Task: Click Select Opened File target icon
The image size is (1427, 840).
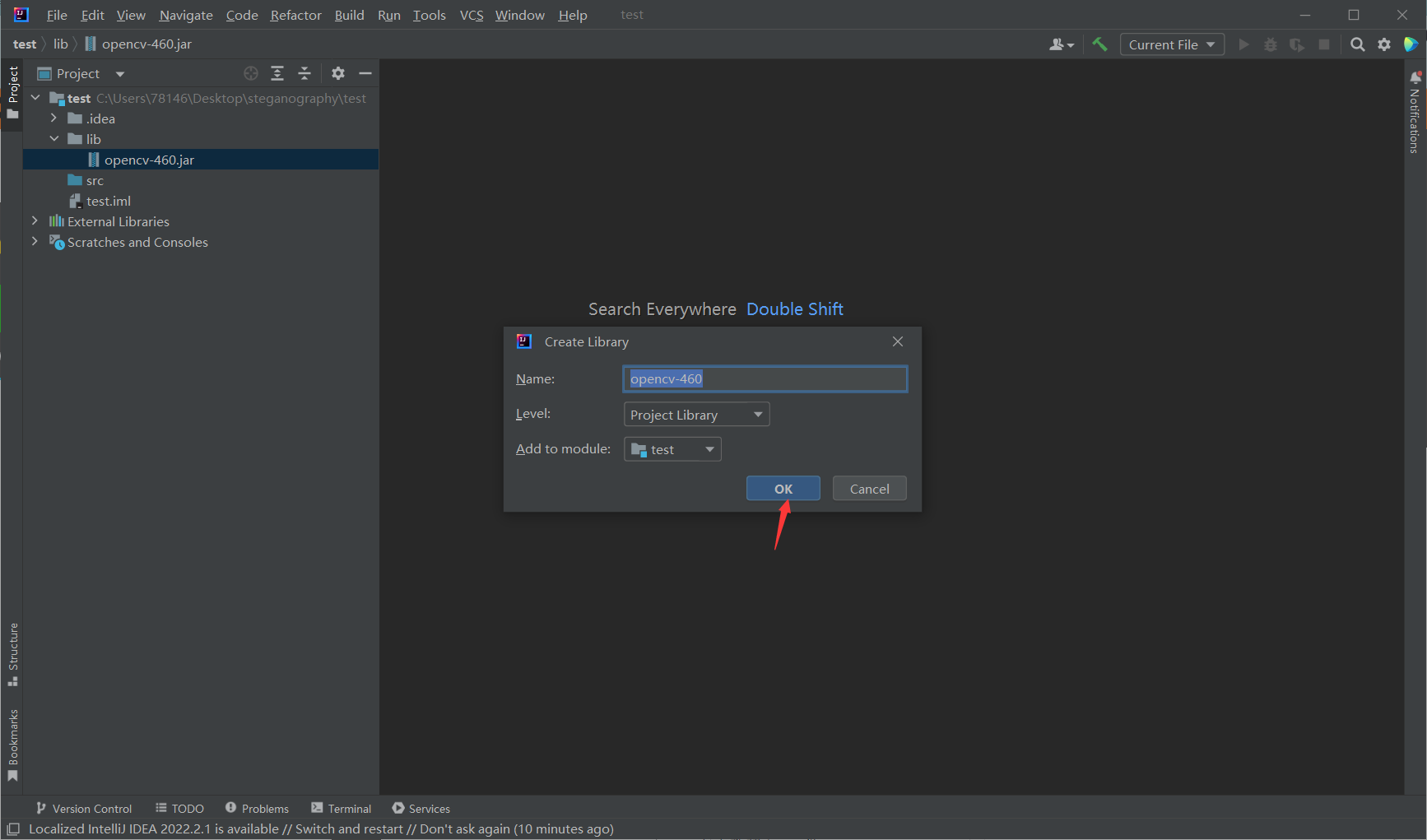Action: coord(251,73)
